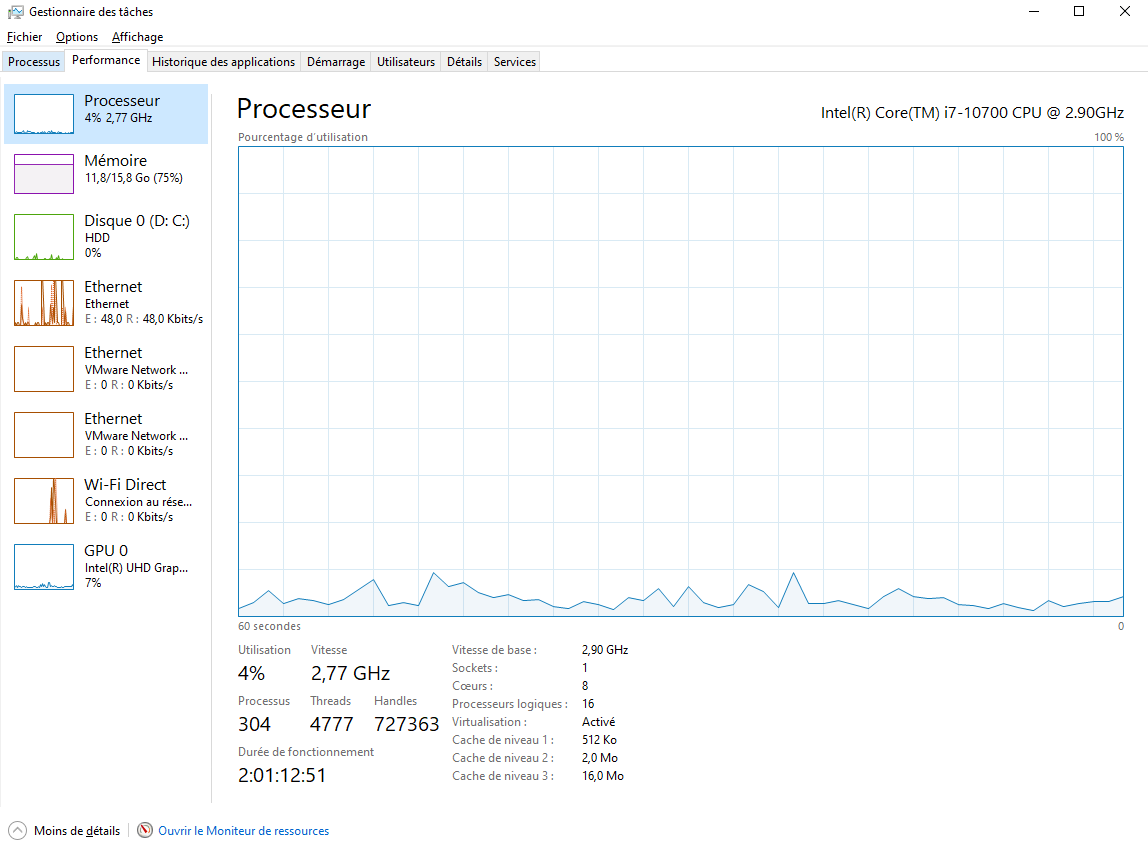Switch to the Détails tab

tap(464, 62)
